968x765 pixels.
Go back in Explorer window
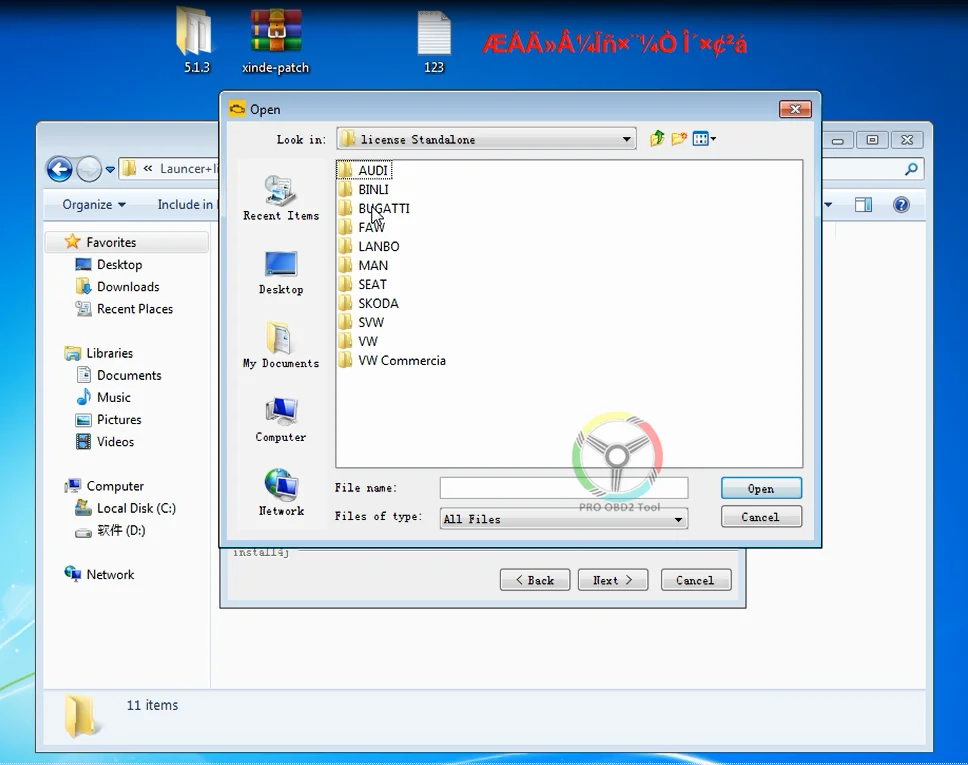click(x=59, y=169)
